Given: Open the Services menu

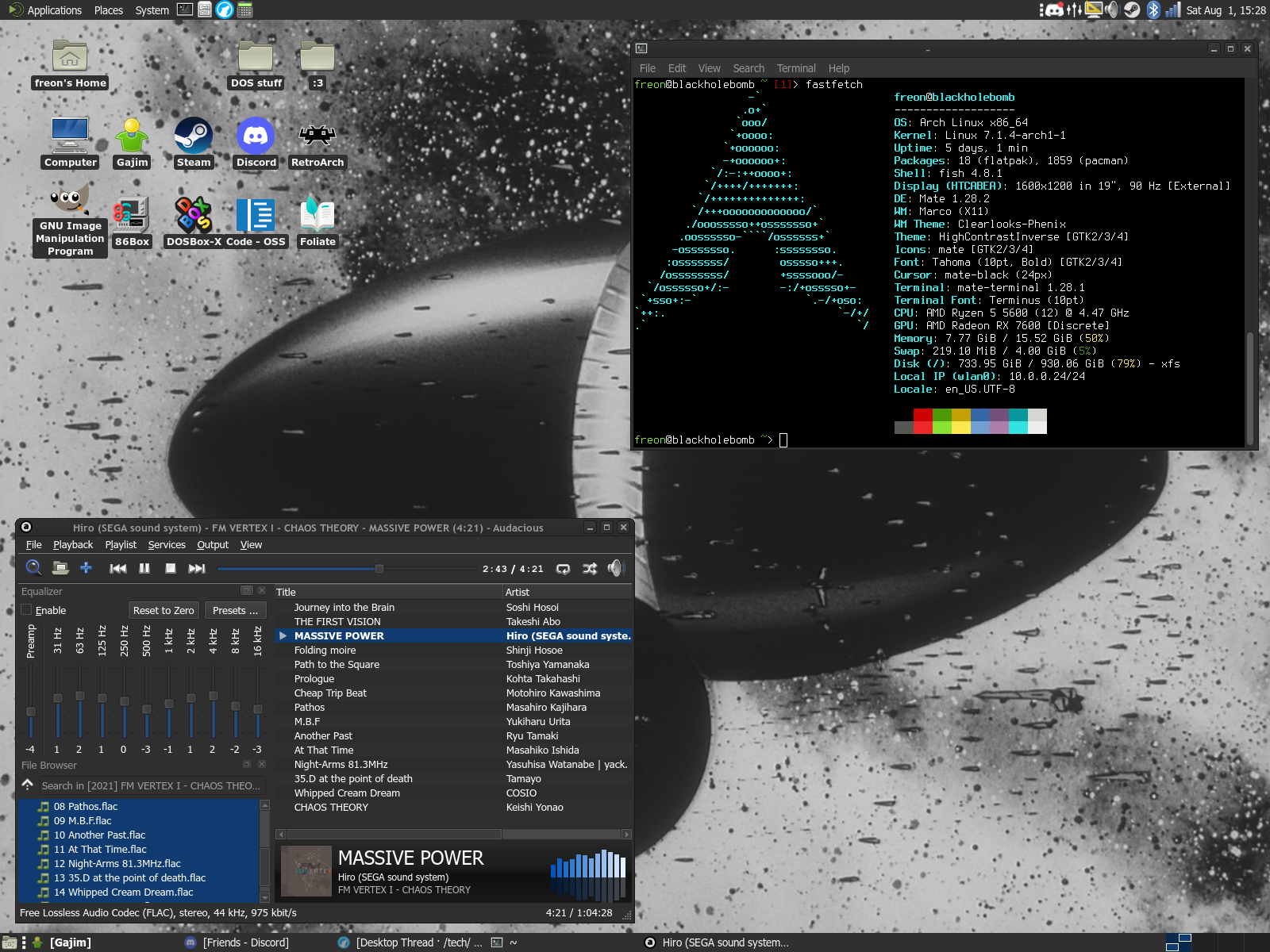Looking at the screenshot, I should point(167,545).
